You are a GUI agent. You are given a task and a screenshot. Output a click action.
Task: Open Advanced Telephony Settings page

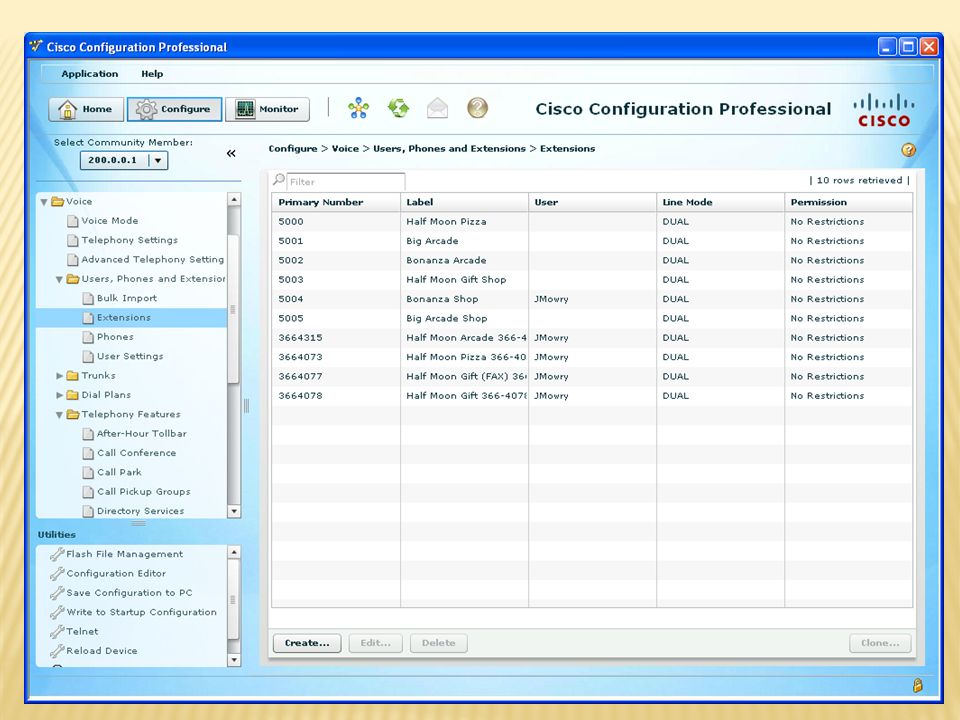click(x=152, y=260)
